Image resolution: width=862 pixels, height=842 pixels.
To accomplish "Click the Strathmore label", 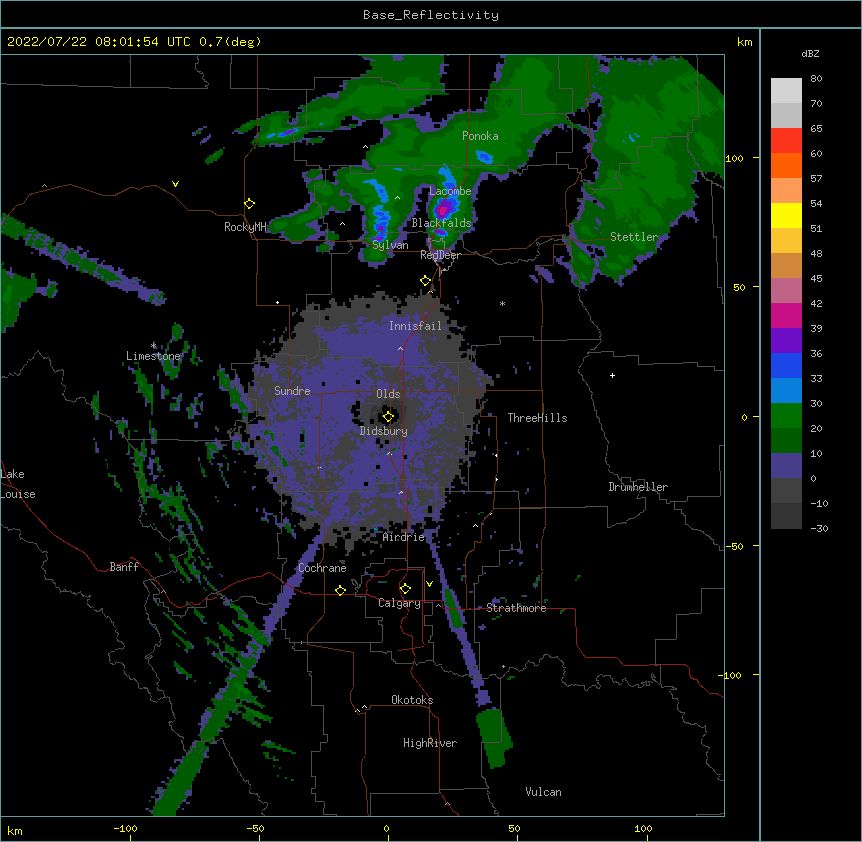I will tap(516, 608).
